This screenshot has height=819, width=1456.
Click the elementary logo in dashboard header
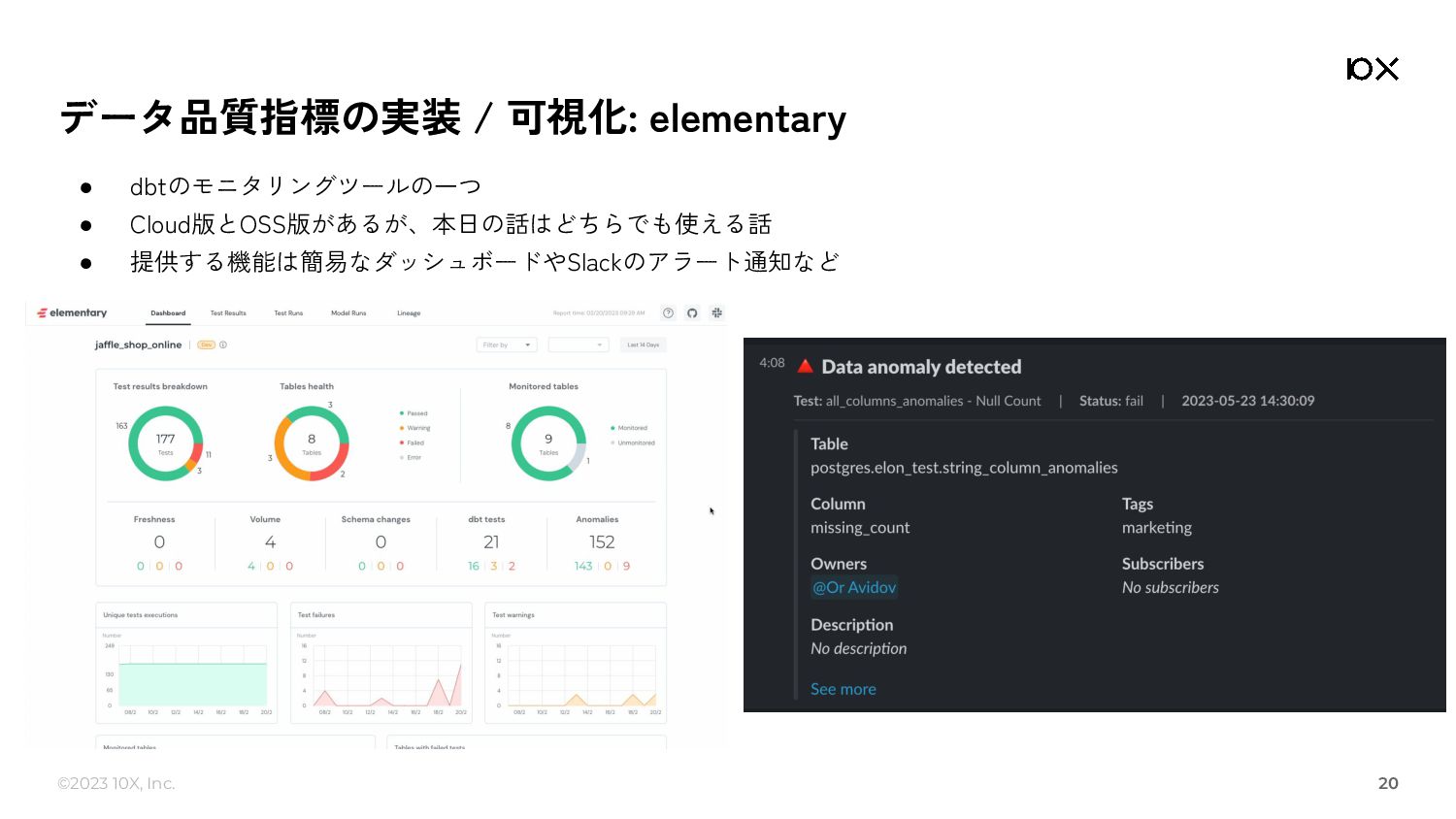tap(72, 312)
